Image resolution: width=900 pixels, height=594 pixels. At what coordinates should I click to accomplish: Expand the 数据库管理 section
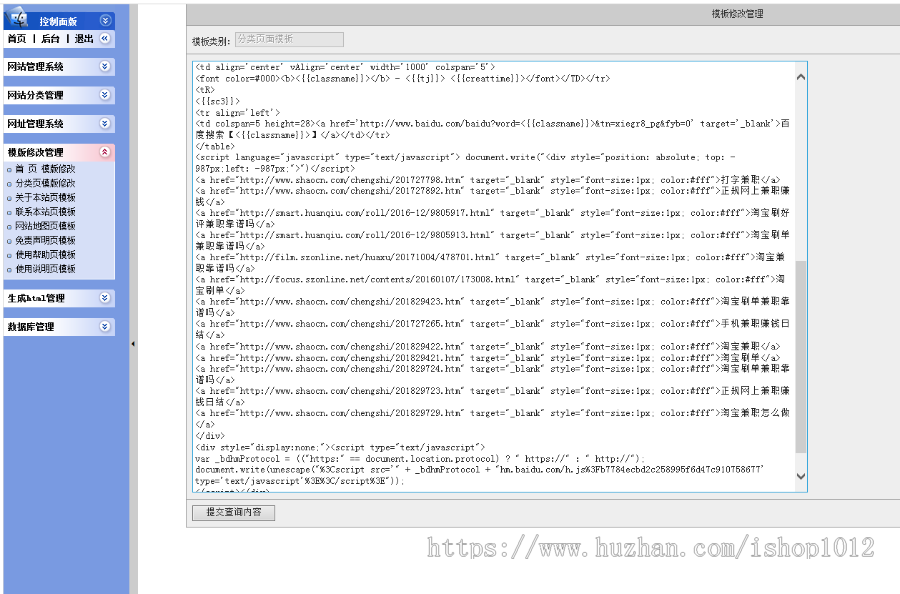click(104, 327)
